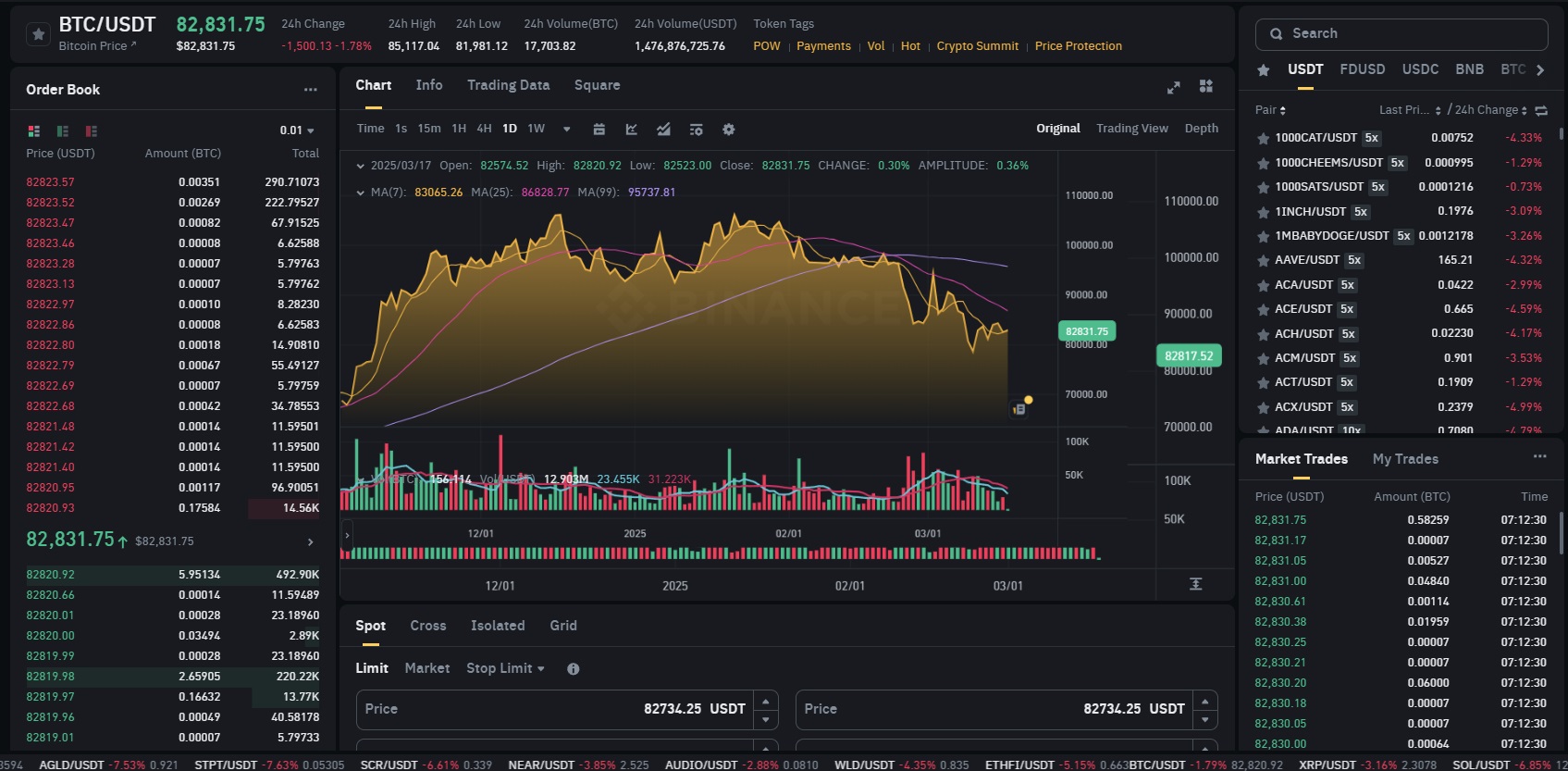The image size is (1568, 771).
Task: Switch to the Trading Data tab
Action: pos(508,85)
